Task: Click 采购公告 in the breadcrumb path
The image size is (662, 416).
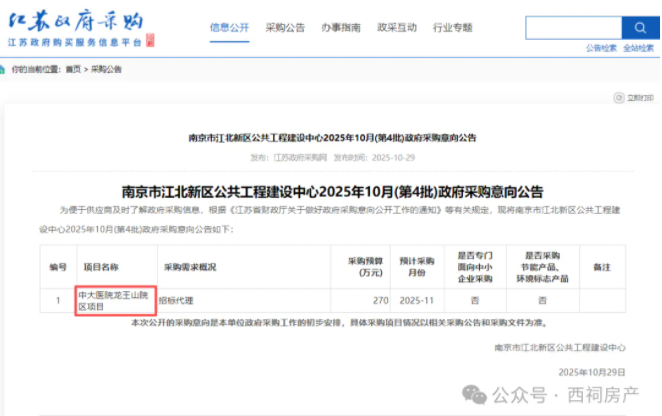Action: pos(106,69)
